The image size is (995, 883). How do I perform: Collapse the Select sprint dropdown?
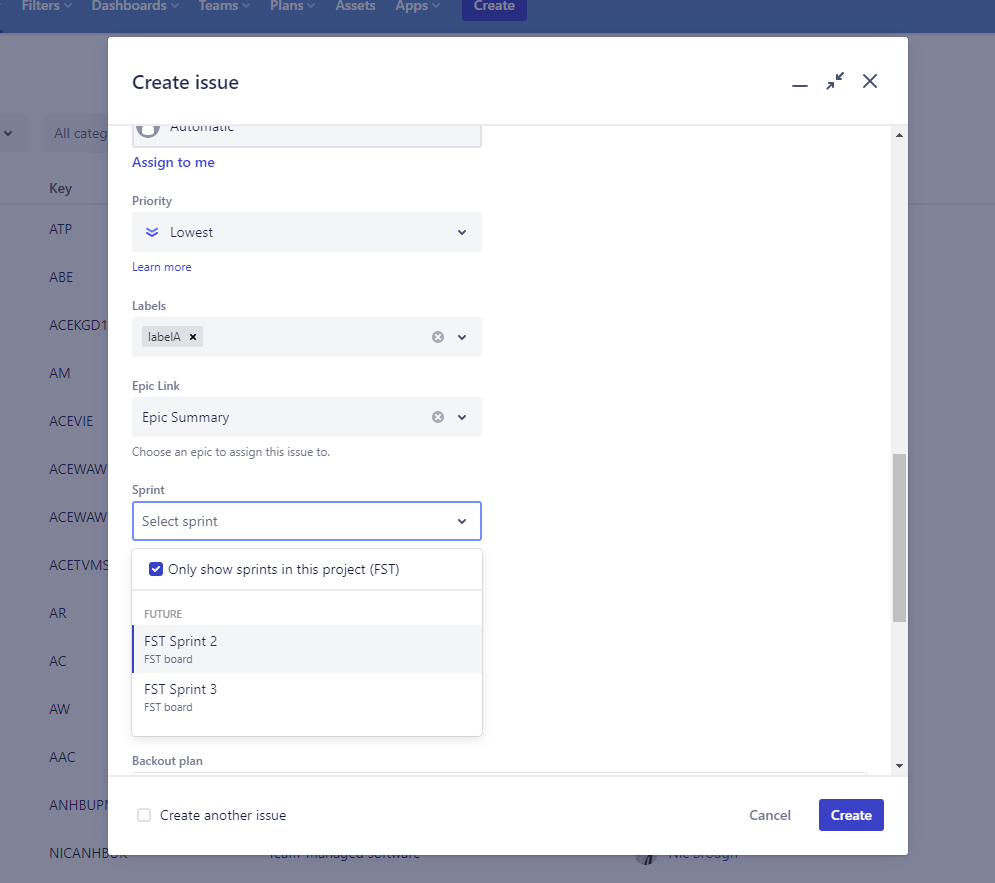pos(462,521)
